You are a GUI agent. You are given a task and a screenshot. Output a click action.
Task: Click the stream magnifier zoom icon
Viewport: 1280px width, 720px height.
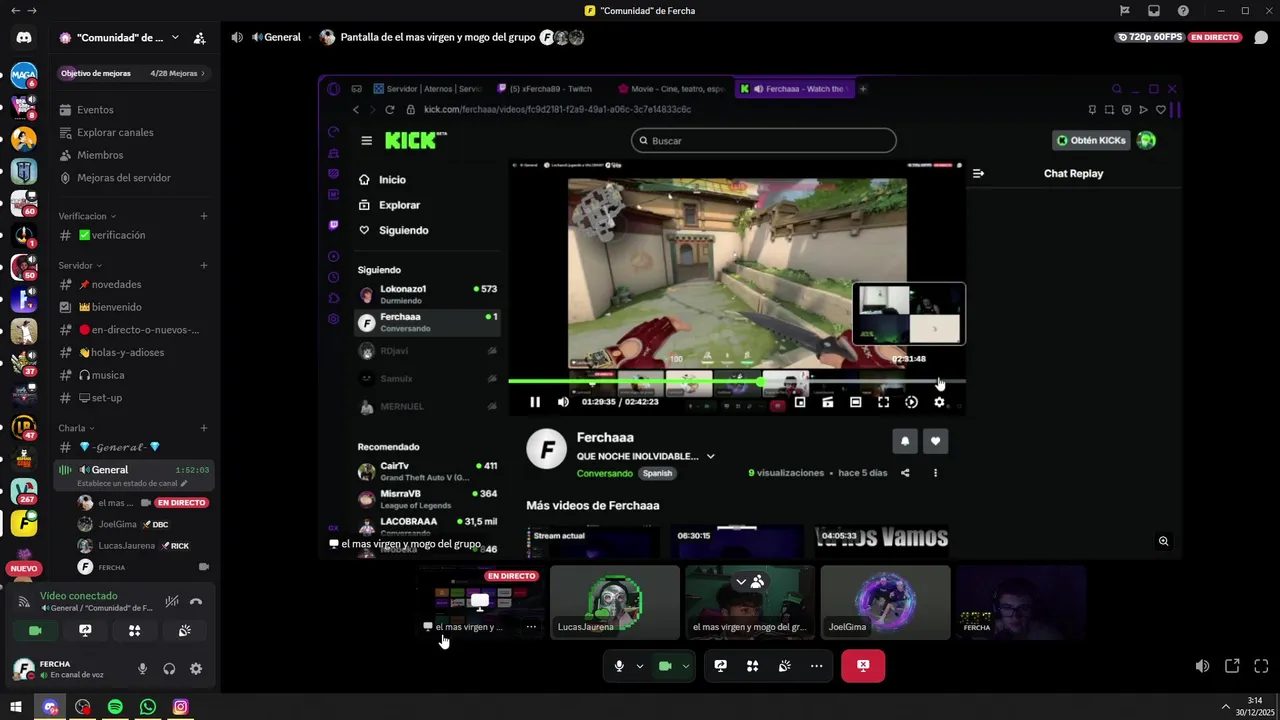pos(1163,541)
